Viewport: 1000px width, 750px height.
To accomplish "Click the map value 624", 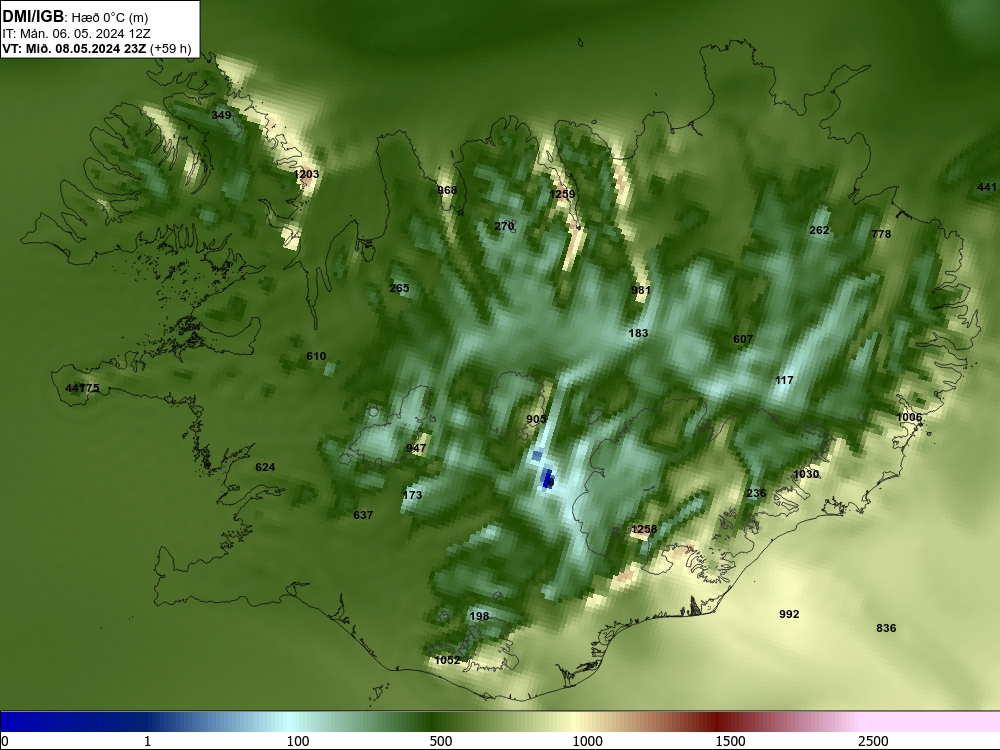I will click(x=265, y=467).
